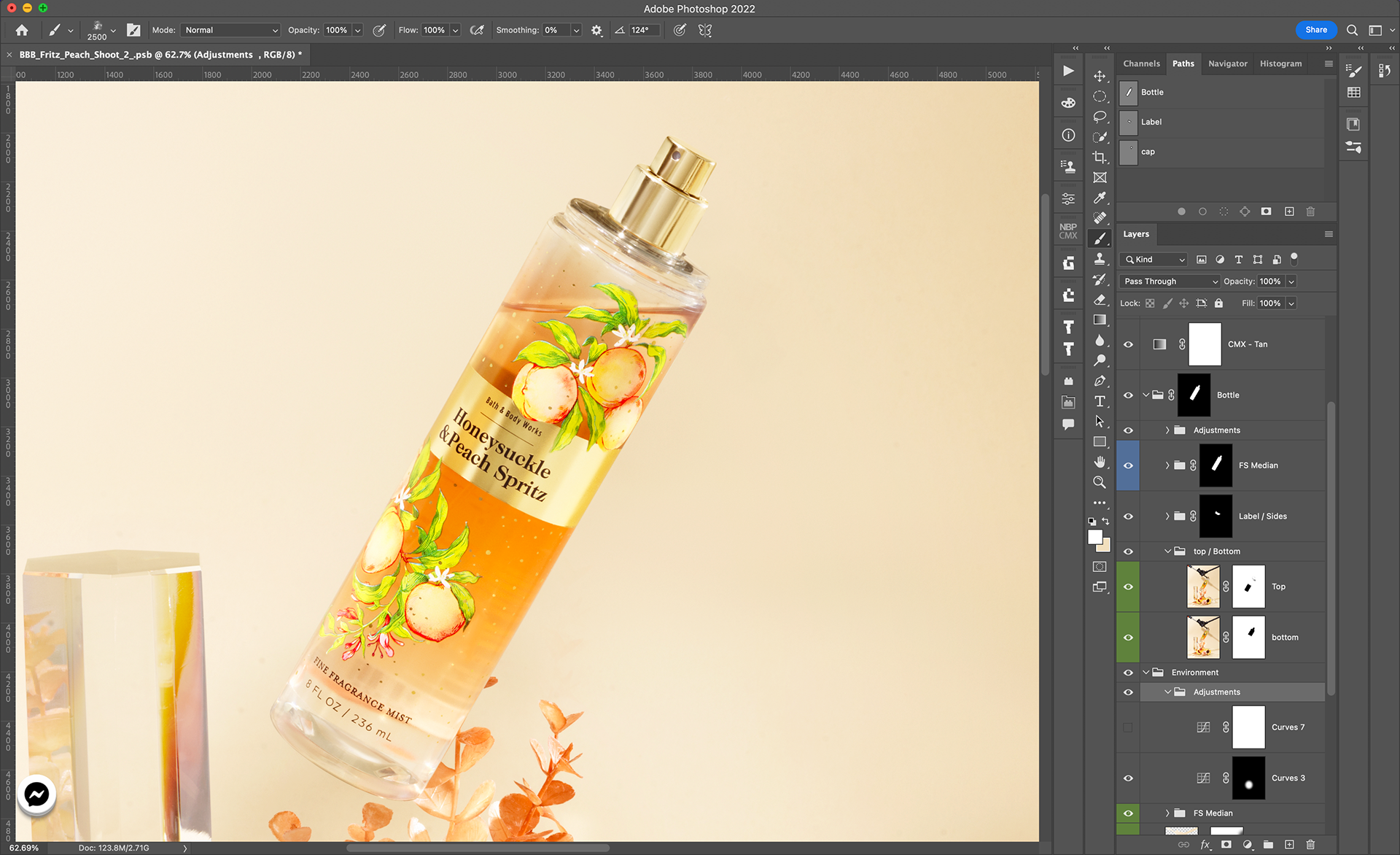
Task: Switch to the Channels tab
Action: [1141, 63]
